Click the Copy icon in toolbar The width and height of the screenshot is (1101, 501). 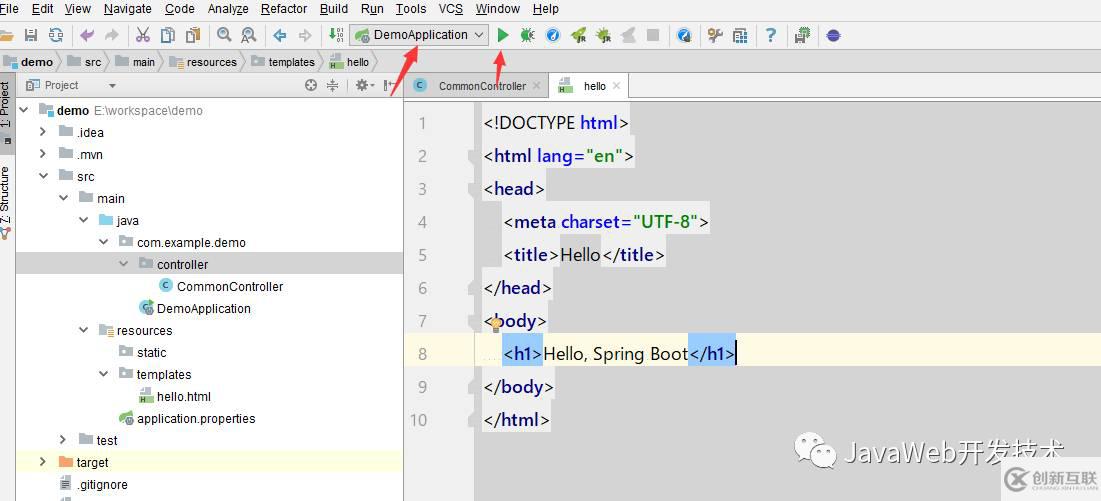tap(168, 35)
